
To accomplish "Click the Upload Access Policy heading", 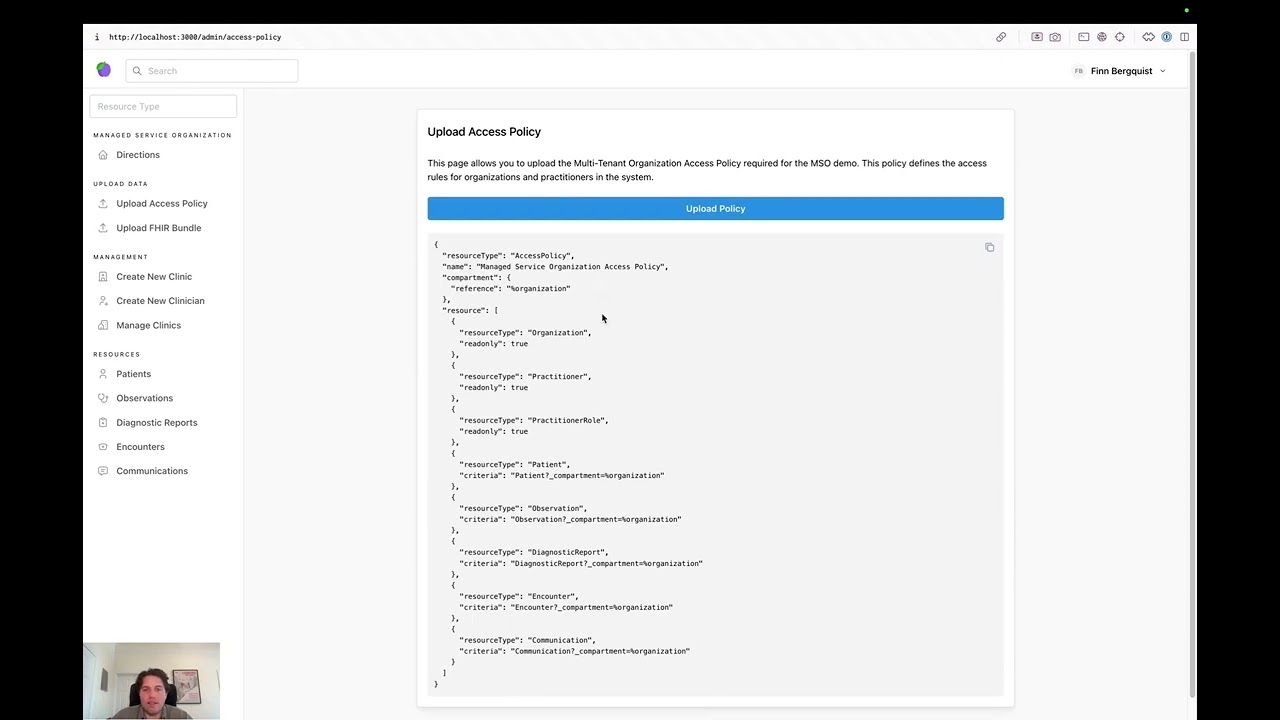I will tap(484, 131).
